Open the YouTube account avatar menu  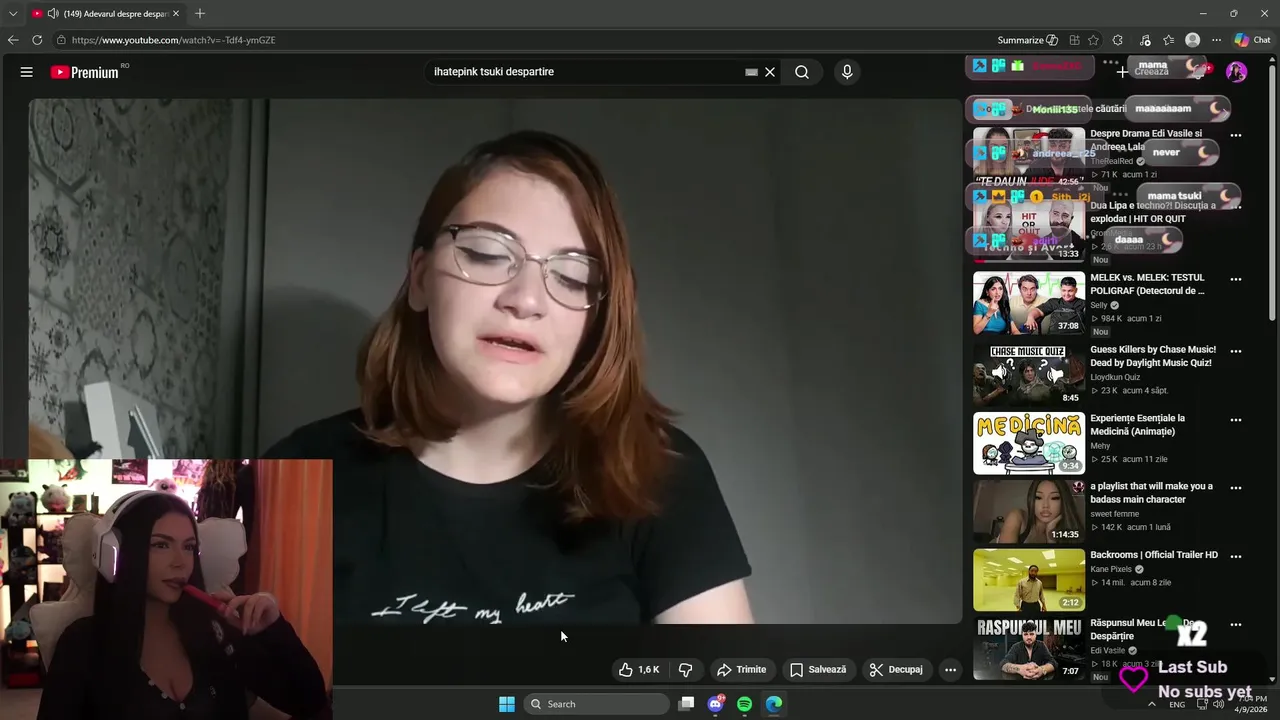(x=1237, y=72)
